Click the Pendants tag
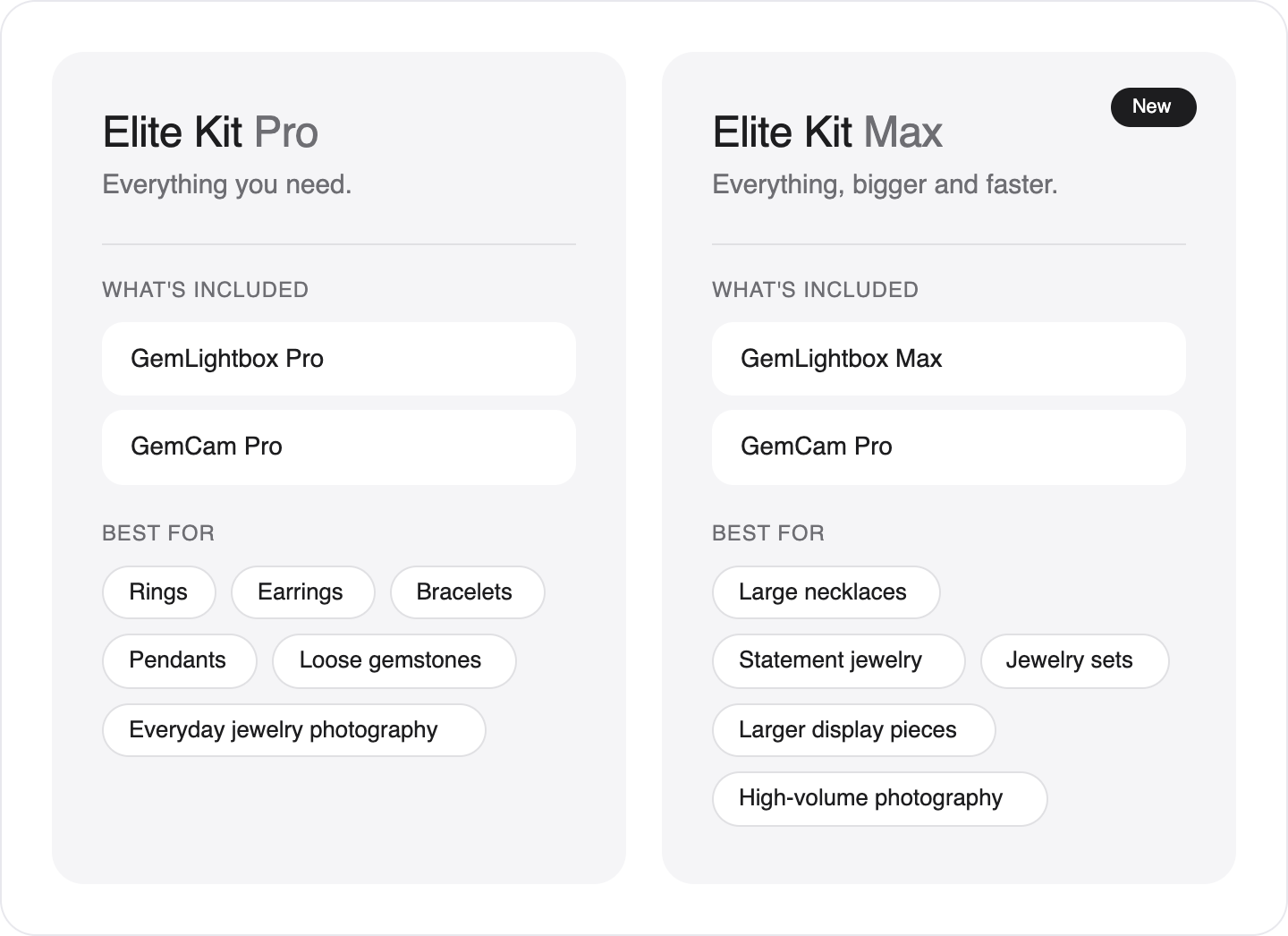The height and width of the screenshot is (936, 1288). pos(179,661)
